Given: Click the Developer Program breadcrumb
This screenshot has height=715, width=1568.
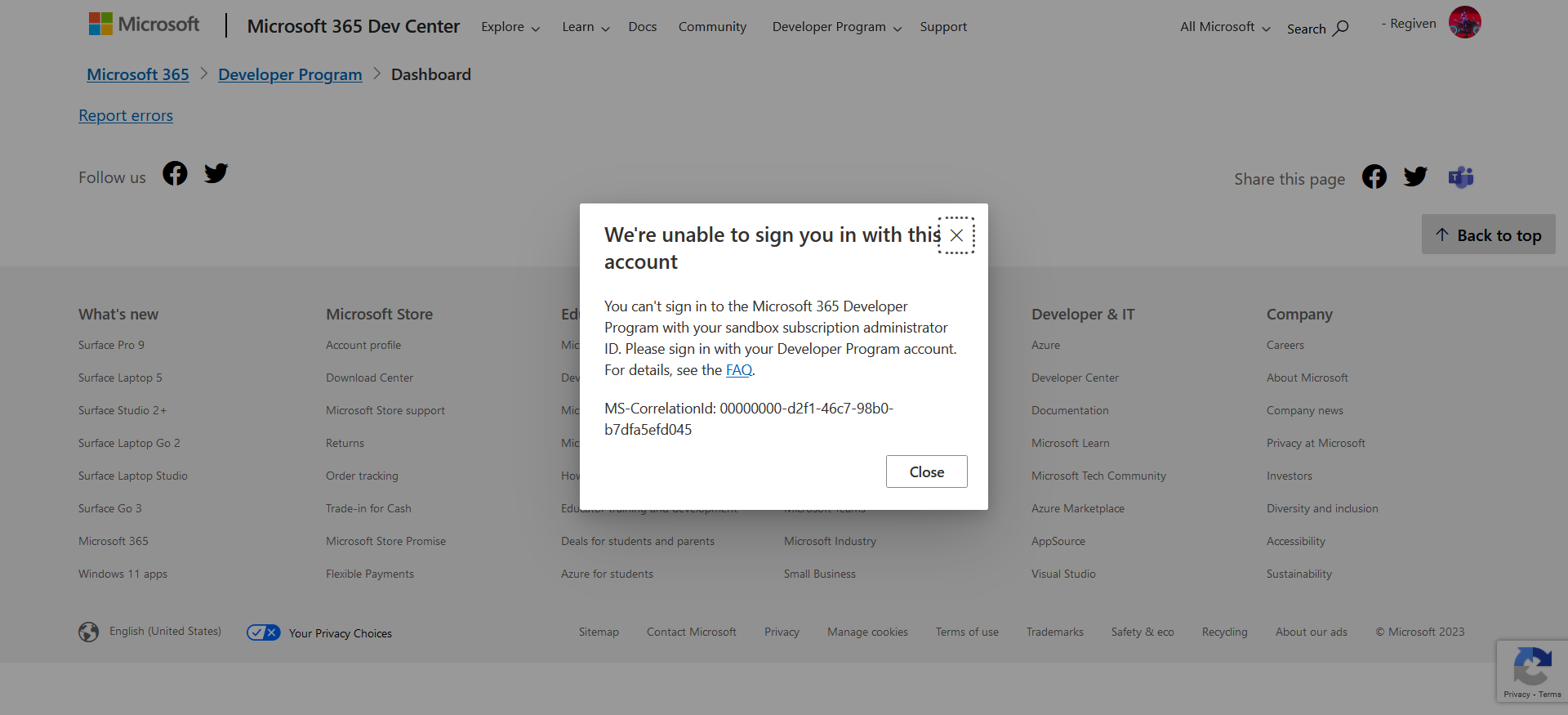Looking at the screenshot, I should [290, 74].
